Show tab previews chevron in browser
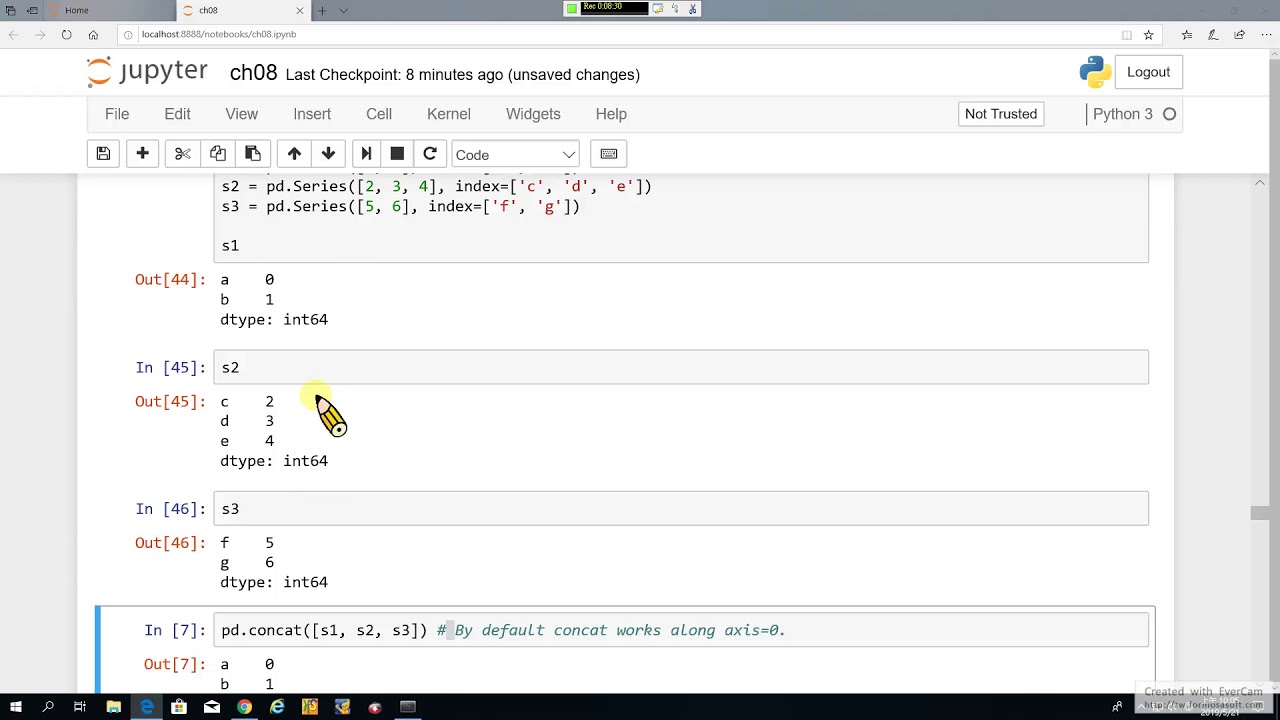This screenshot has width=1280, height=720. (344, 10)
